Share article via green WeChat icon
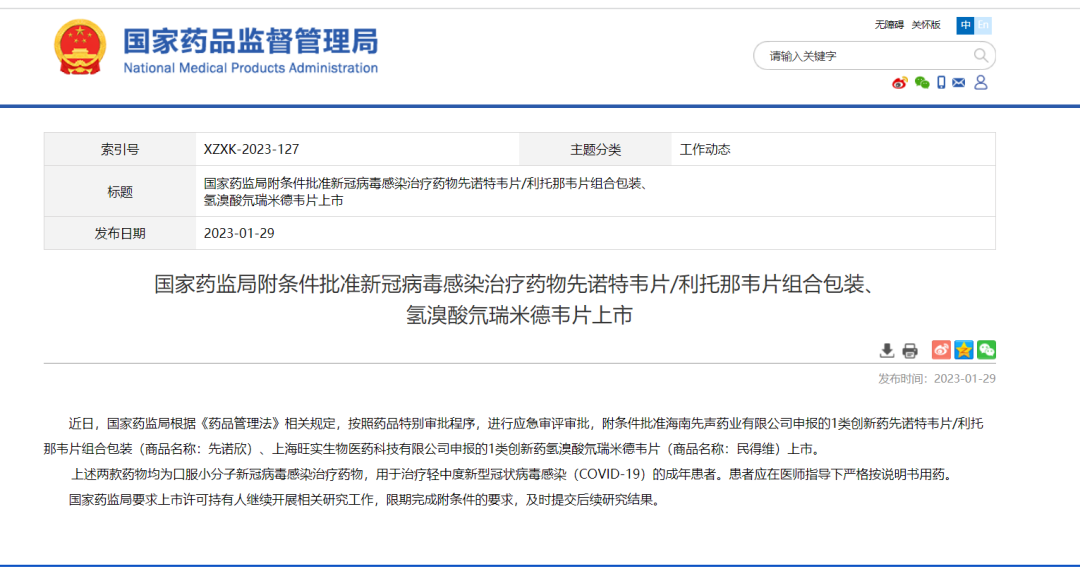This screenshot has width=1080, height=569. 987,350
